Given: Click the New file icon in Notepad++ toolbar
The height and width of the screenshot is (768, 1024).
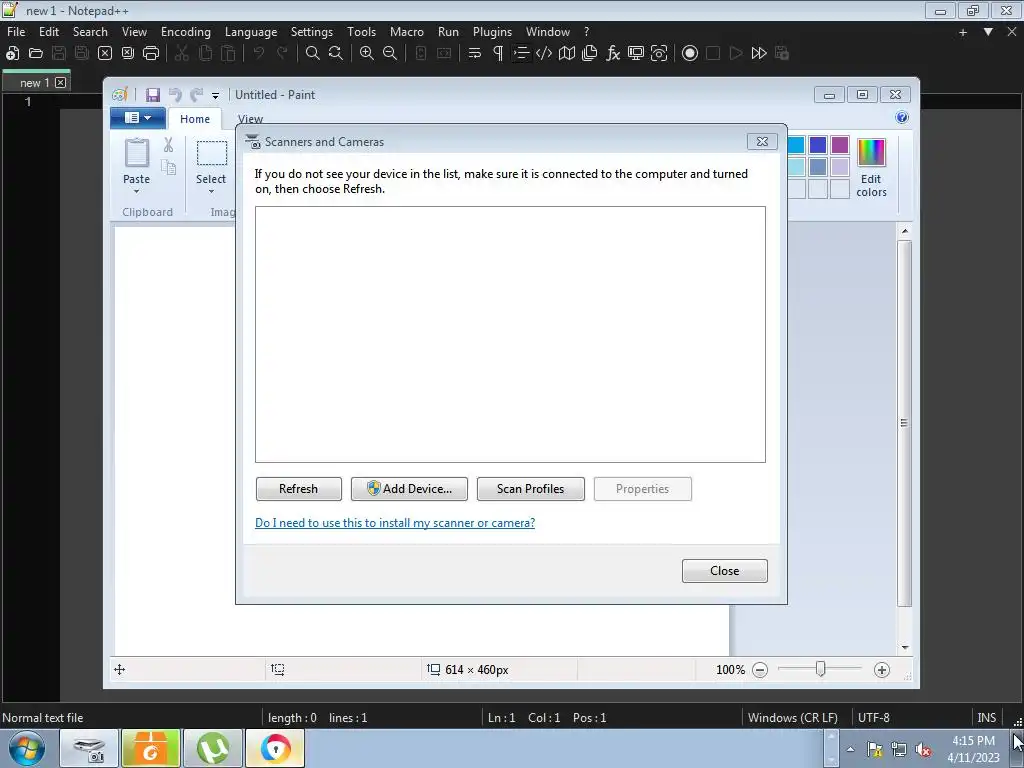Looking at the screenshot, I should pos(12,54).
